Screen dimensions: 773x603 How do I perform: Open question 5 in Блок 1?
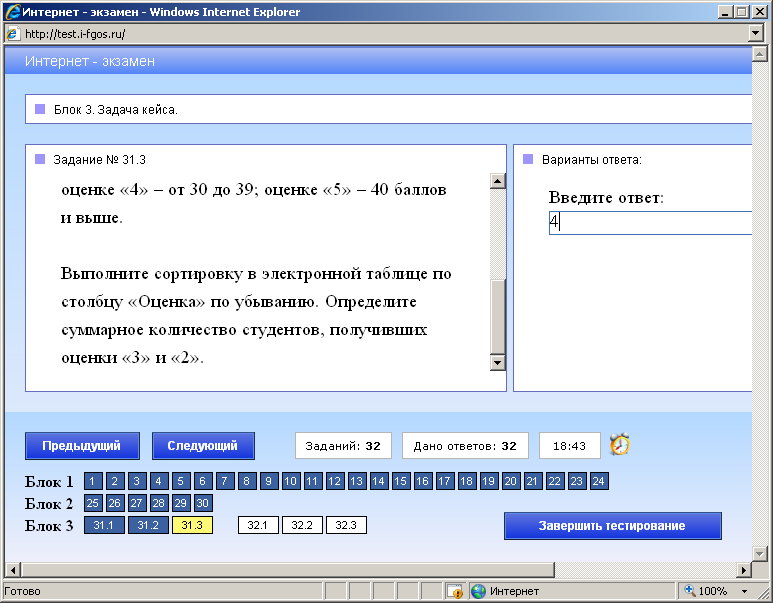pyautogui.click(x=181, y=481)
